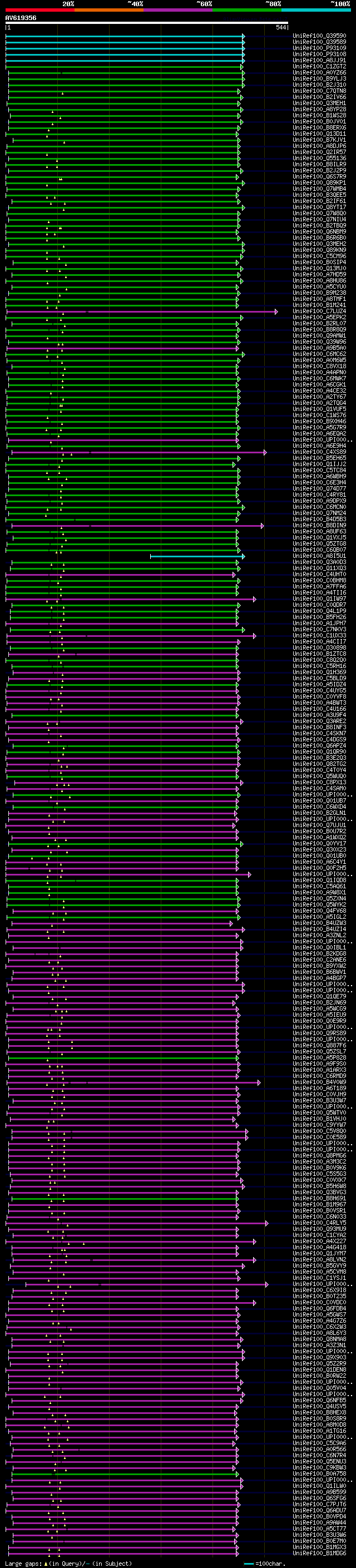Screen dimensions: 356x1568
Task: Select the label UniRef100_C7LUZ4
Action: [319, 311]
